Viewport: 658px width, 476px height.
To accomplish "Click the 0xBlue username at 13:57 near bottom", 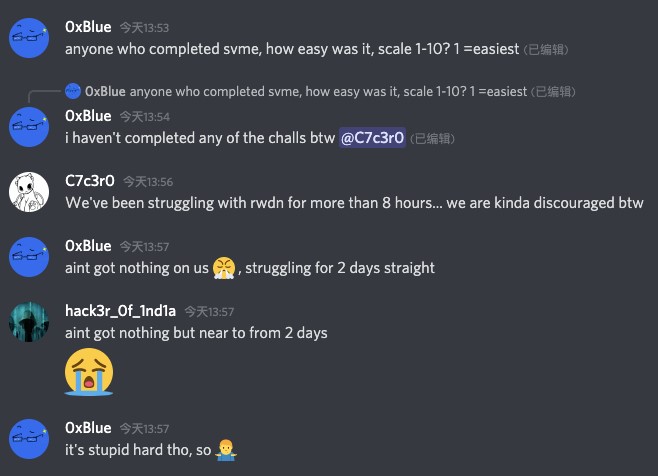I will pos(88,428).
